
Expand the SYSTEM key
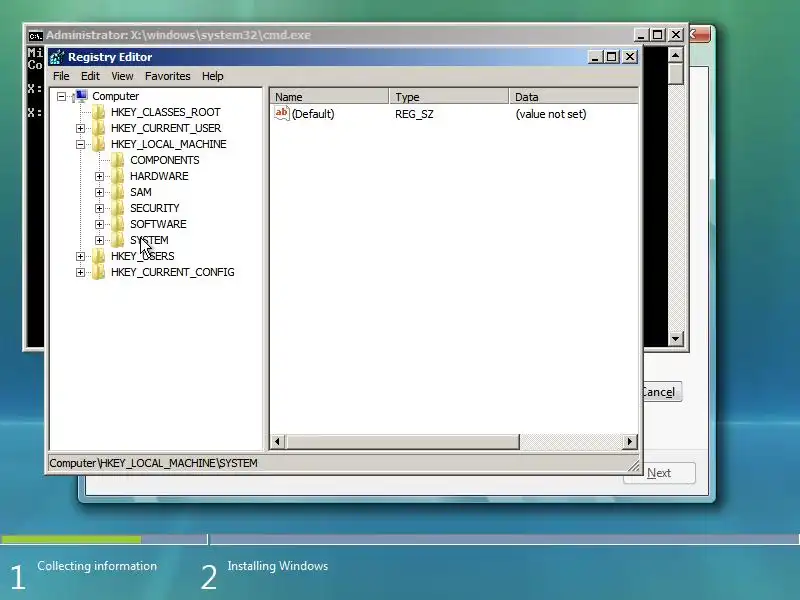coord(99,240)
